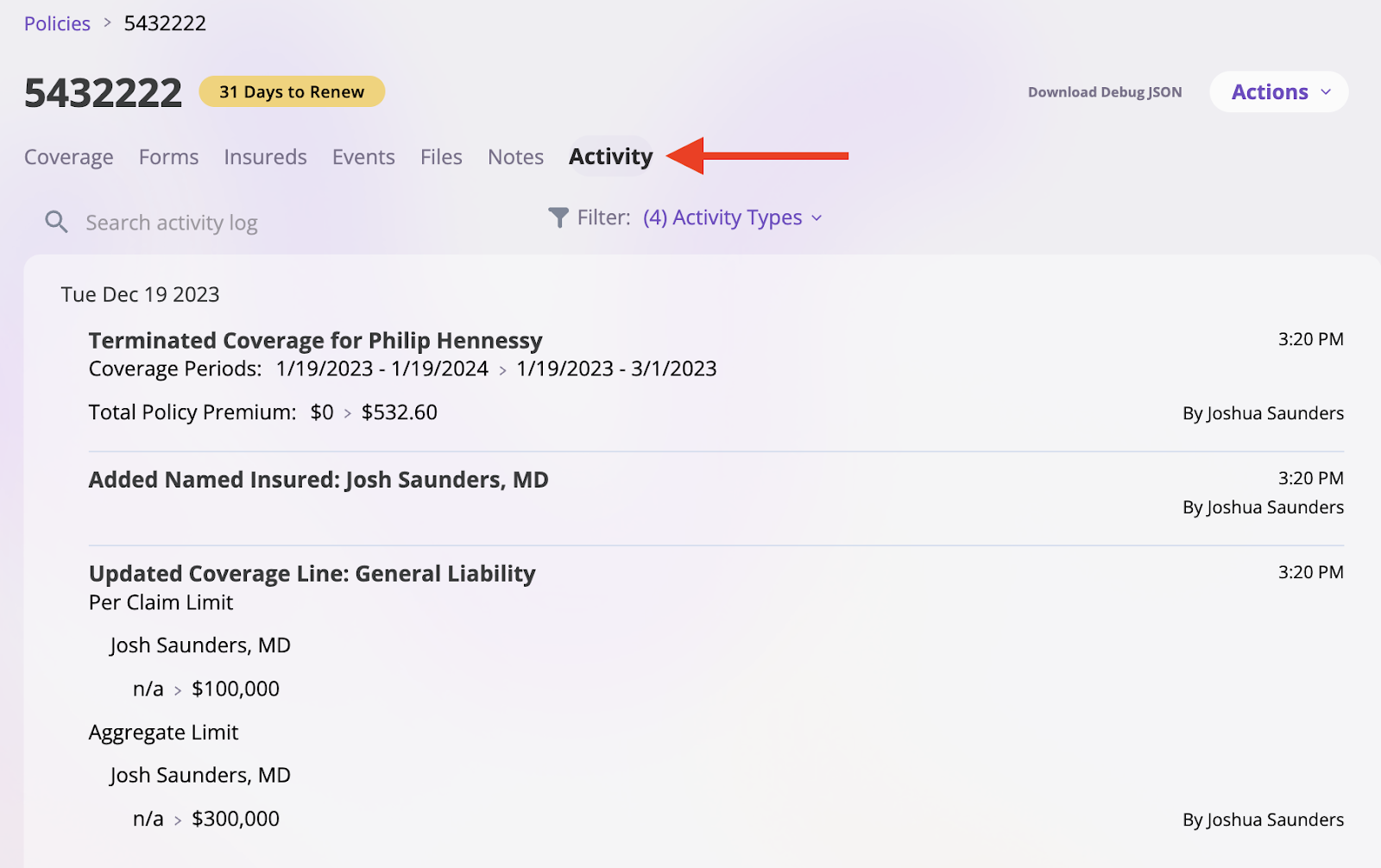The height and width of the screenshot is (868, 1381).
Task: Click the Coverage Periods label
Action: pyautogui.click(x=175, y=368)
